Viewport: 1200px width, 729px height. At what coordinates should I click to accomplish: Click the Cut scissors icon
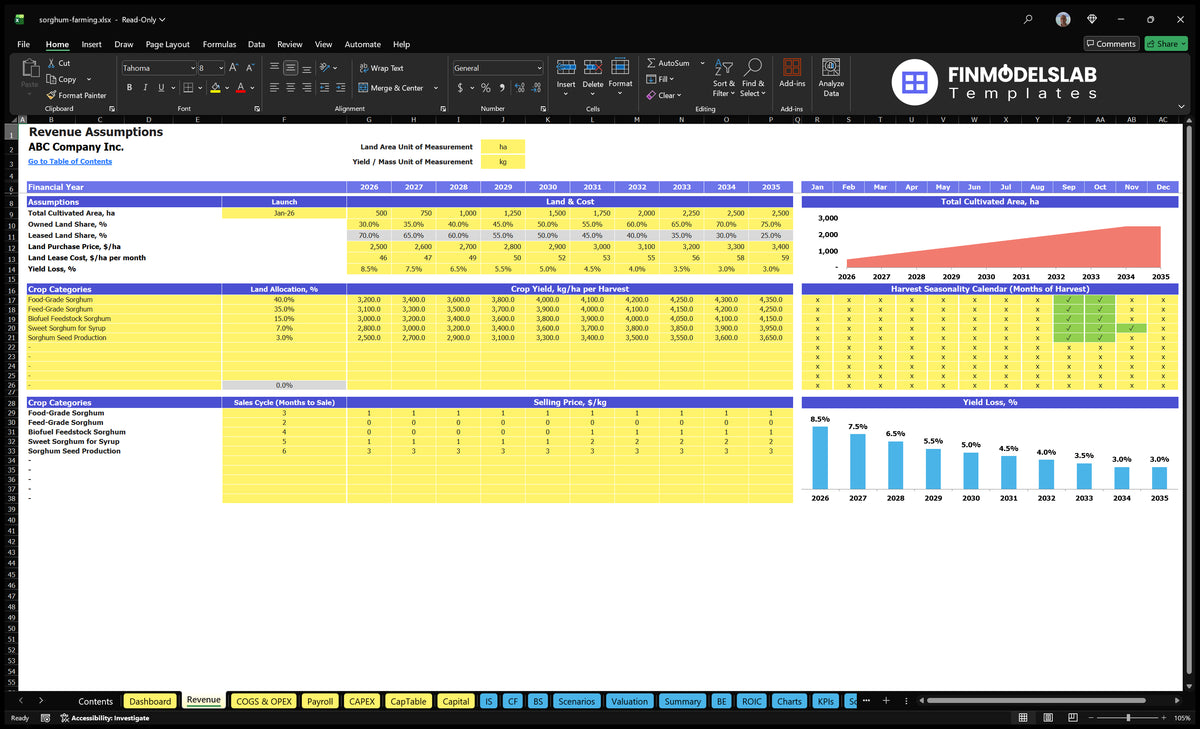pos(51,63)
